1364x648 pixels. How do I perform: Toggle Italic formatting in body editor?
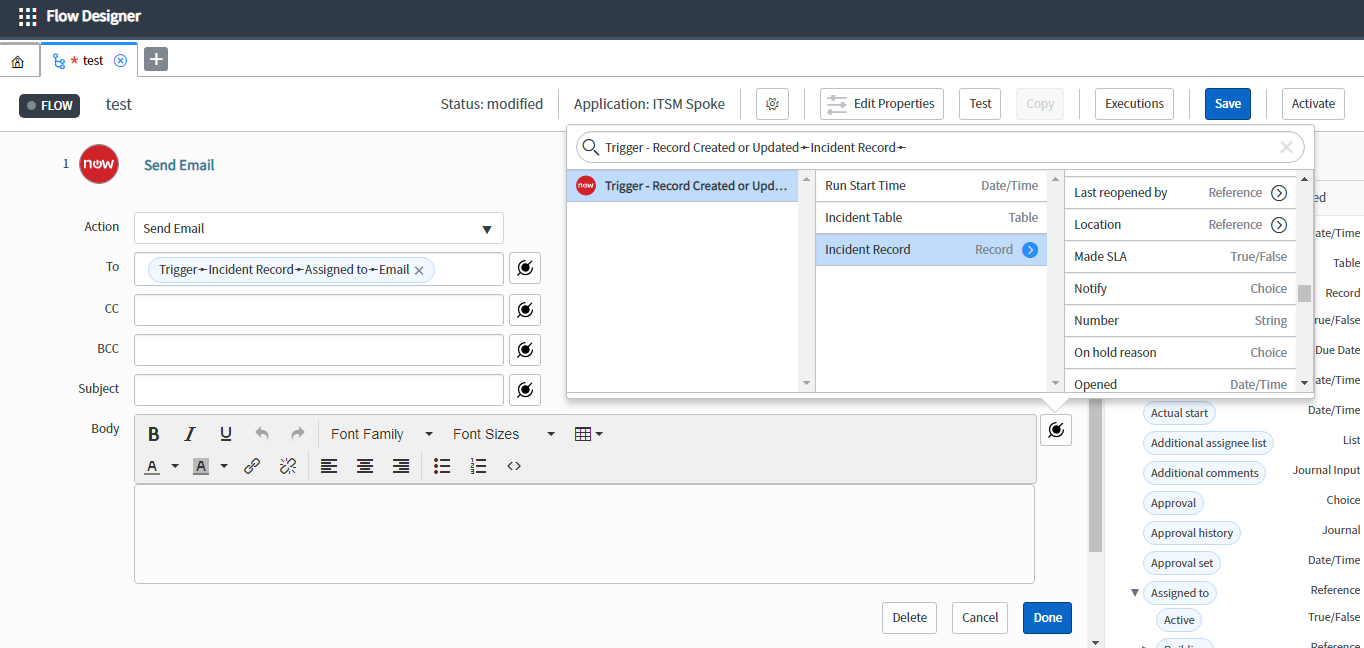(x=190, y=434)
